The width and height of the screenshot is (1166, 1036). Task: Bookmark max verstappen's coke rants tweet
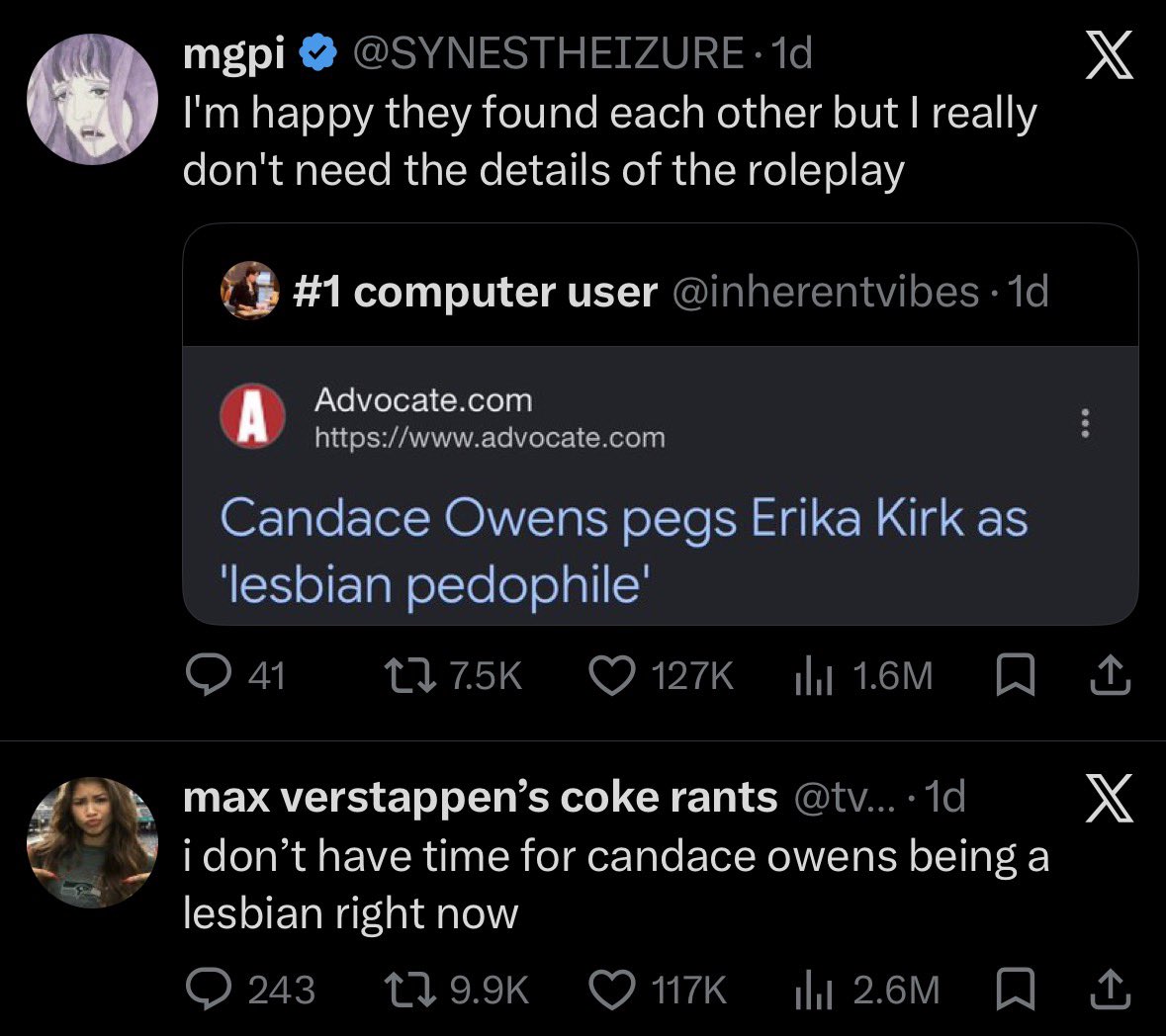[x=1015, y=990]
